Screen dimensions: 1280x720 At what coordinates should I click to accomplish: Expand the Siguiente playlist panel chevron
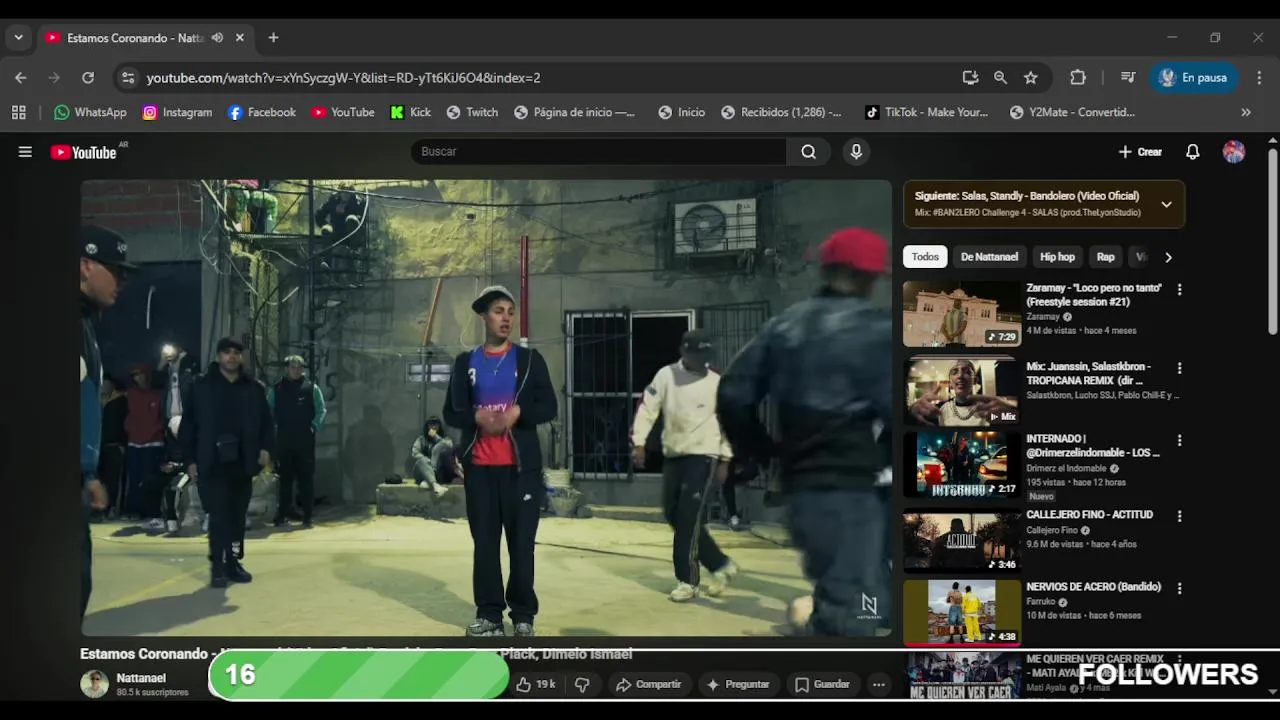coord(1166,204)
